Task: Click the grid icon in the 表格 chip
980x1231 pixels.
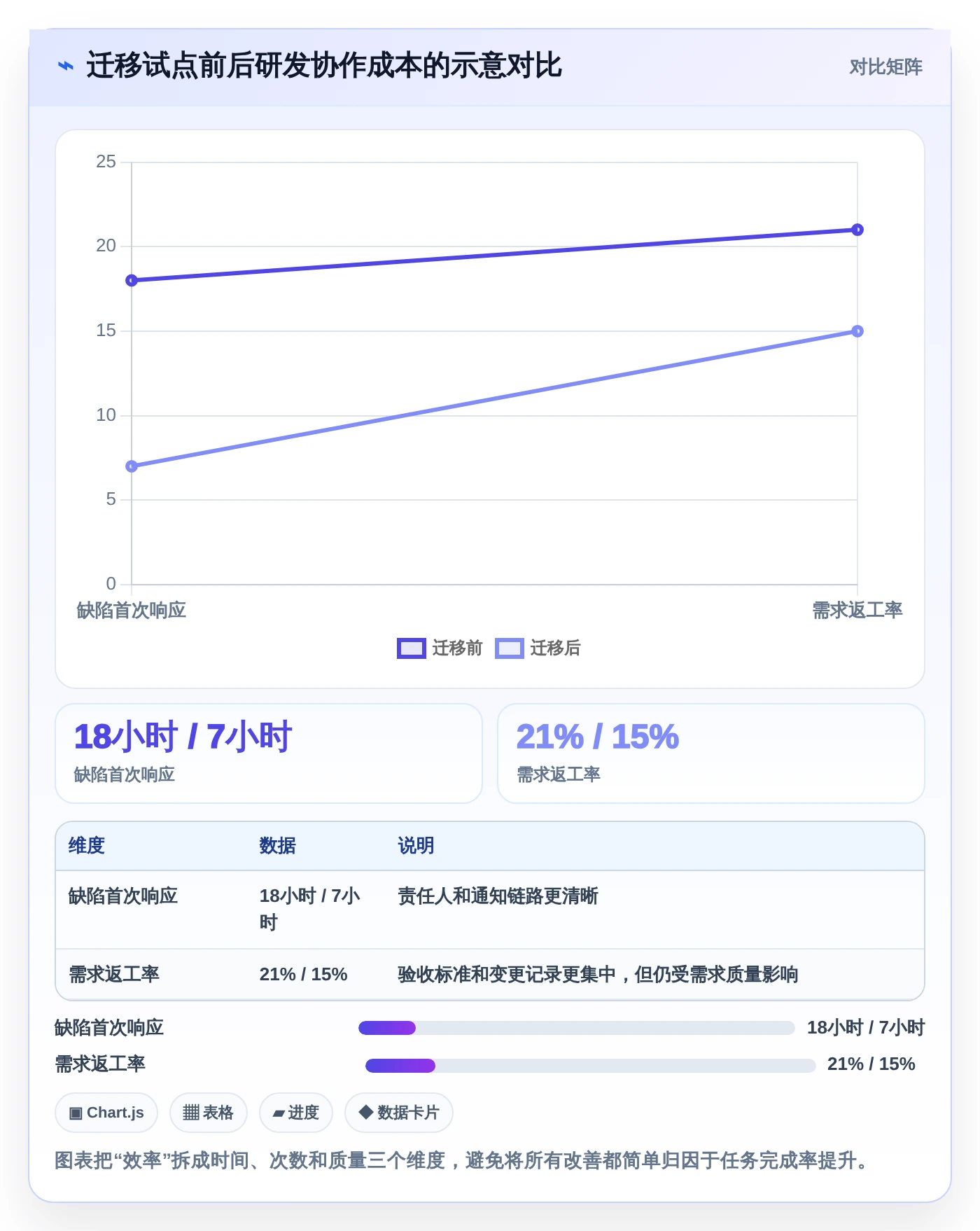Action: pyautogui.click(x=191, y=1113)
